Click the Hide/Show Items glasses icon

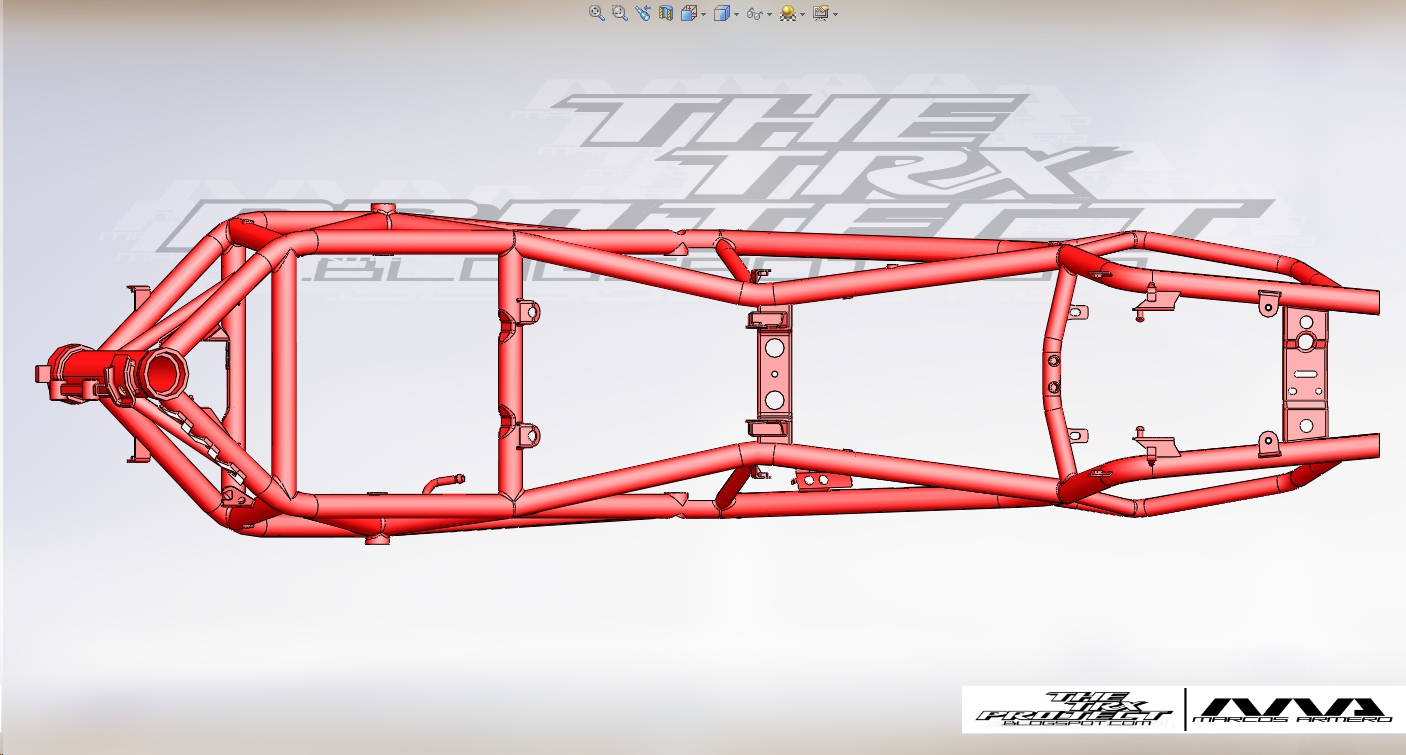click(755, 14)
